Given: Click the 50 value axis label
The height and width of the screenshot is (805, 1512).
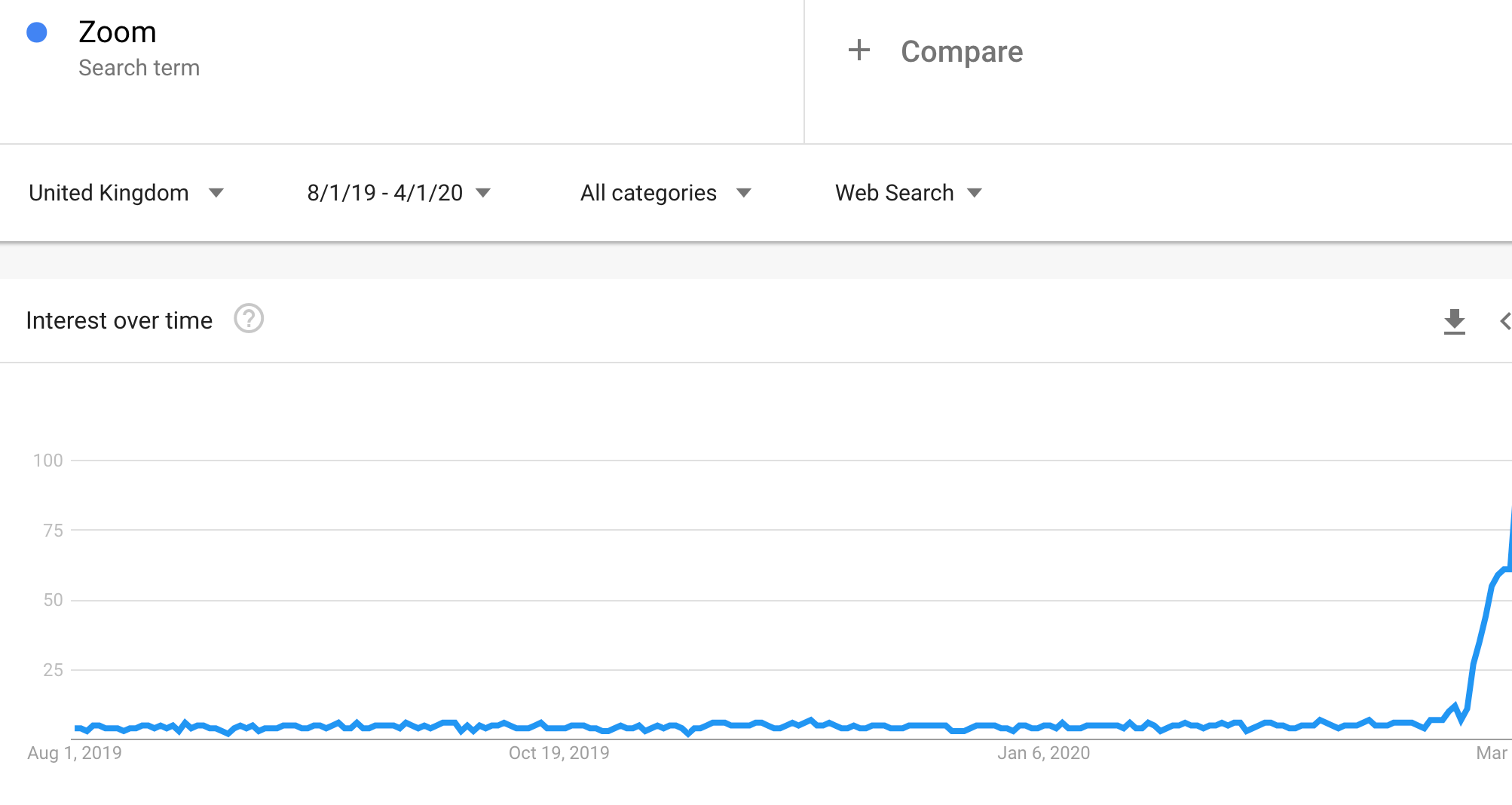Looking at the screenshot, I should [x=53, y=600].
